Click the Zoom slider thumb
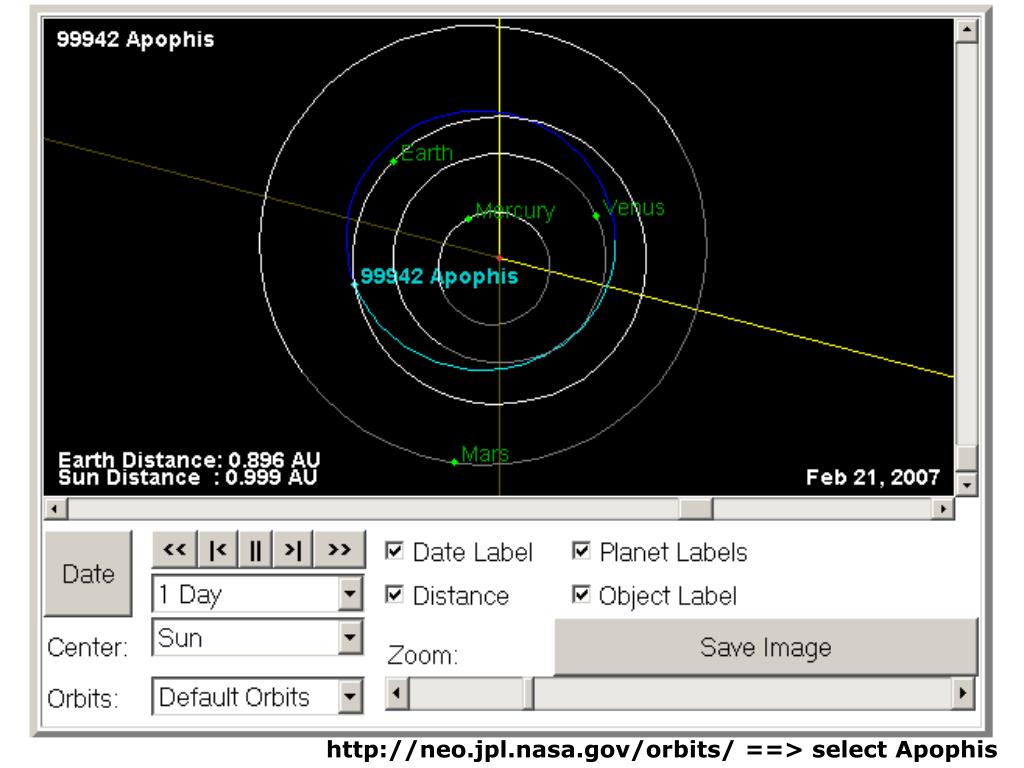Image resolution: width=1024 pixels, height=768 pixels. (528, 694)
